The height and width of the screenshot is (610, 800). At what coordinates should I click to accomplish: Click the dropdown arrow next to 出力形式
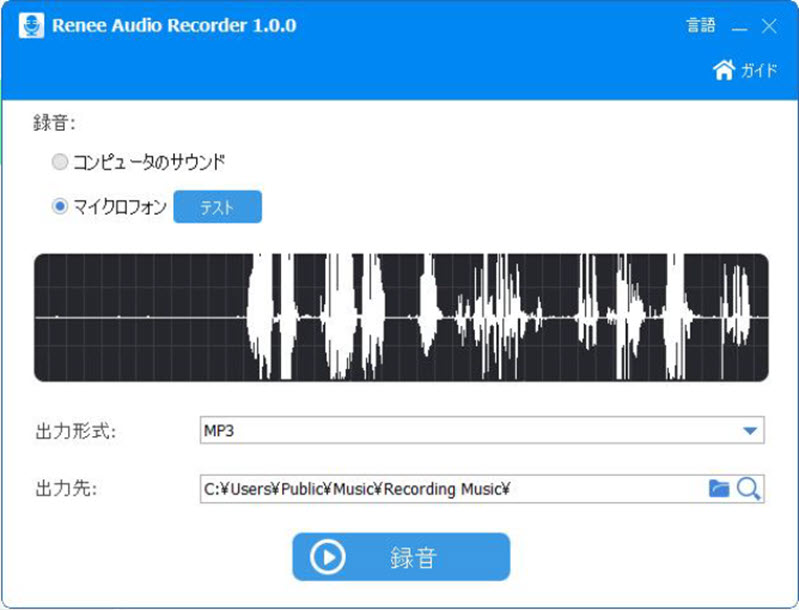(751, 428)
